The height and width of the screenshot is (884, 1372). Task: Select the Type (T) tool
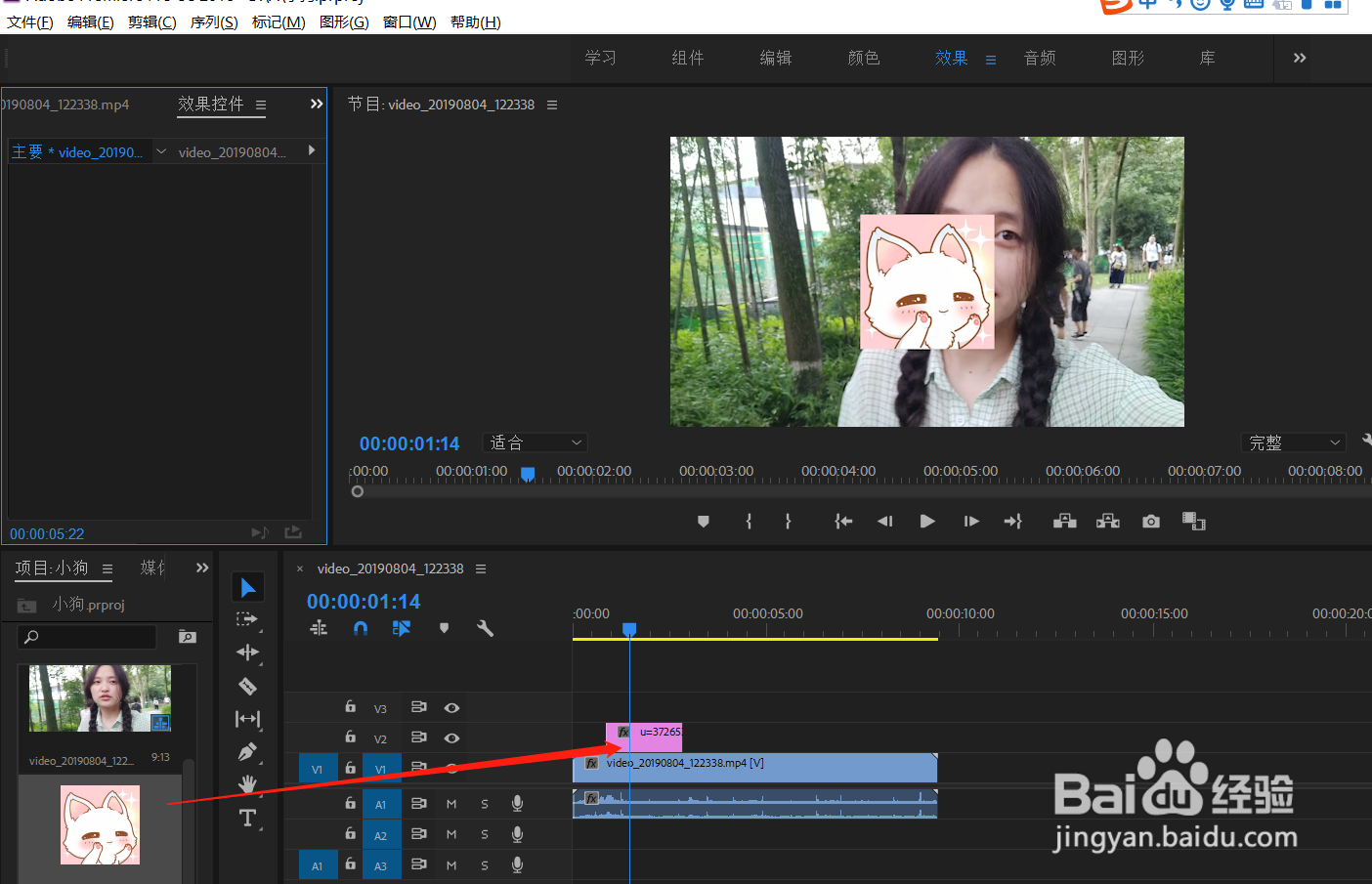tap(247, 818)
